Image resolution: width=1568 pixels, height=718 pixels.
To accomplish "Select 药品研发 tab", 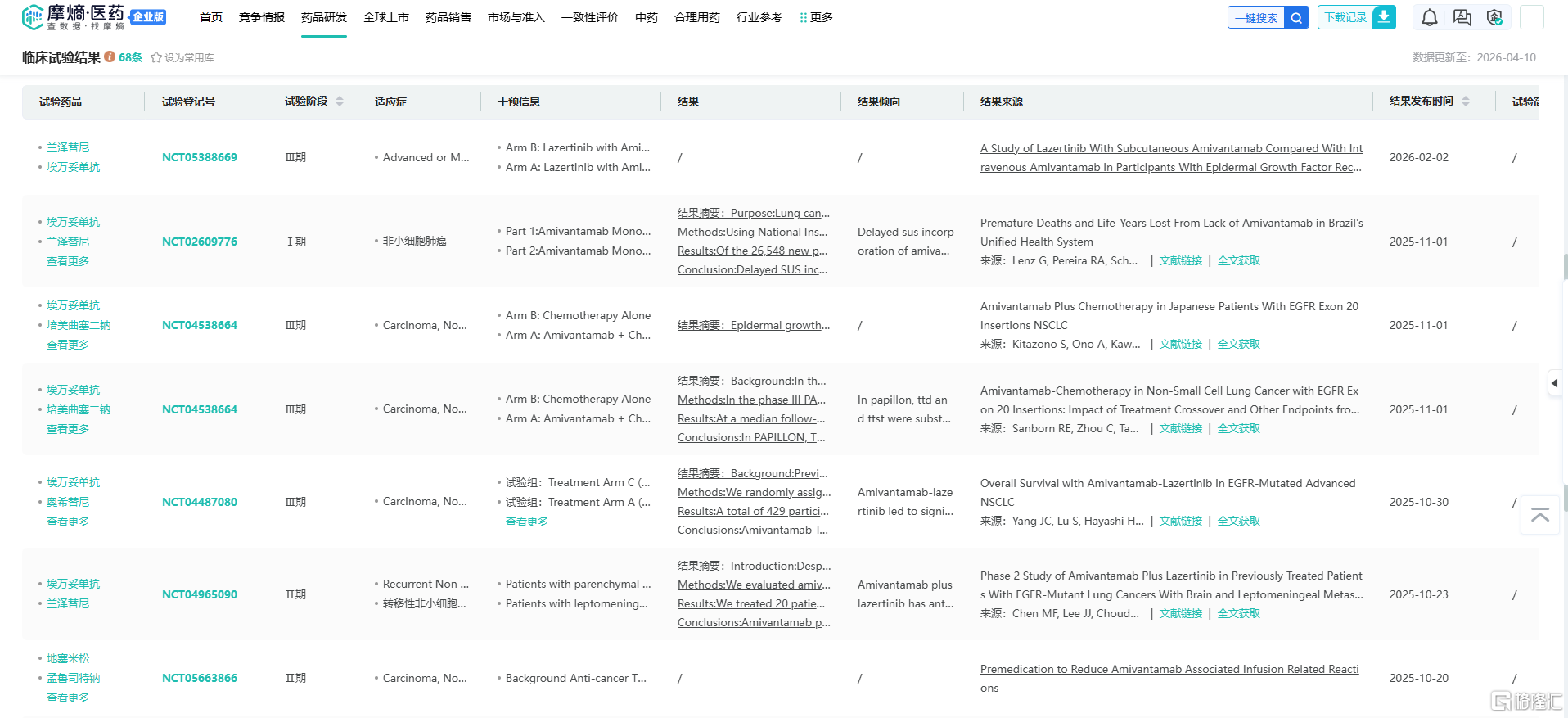I will [x=324, y=17].
